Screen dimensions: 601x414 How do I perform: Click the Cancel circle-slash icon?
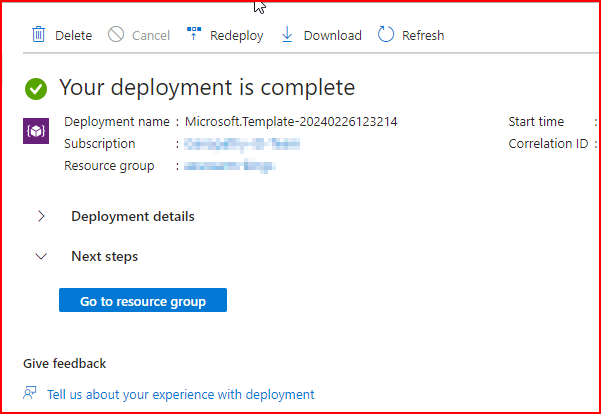pyautogui.click(x=116, y=34)
